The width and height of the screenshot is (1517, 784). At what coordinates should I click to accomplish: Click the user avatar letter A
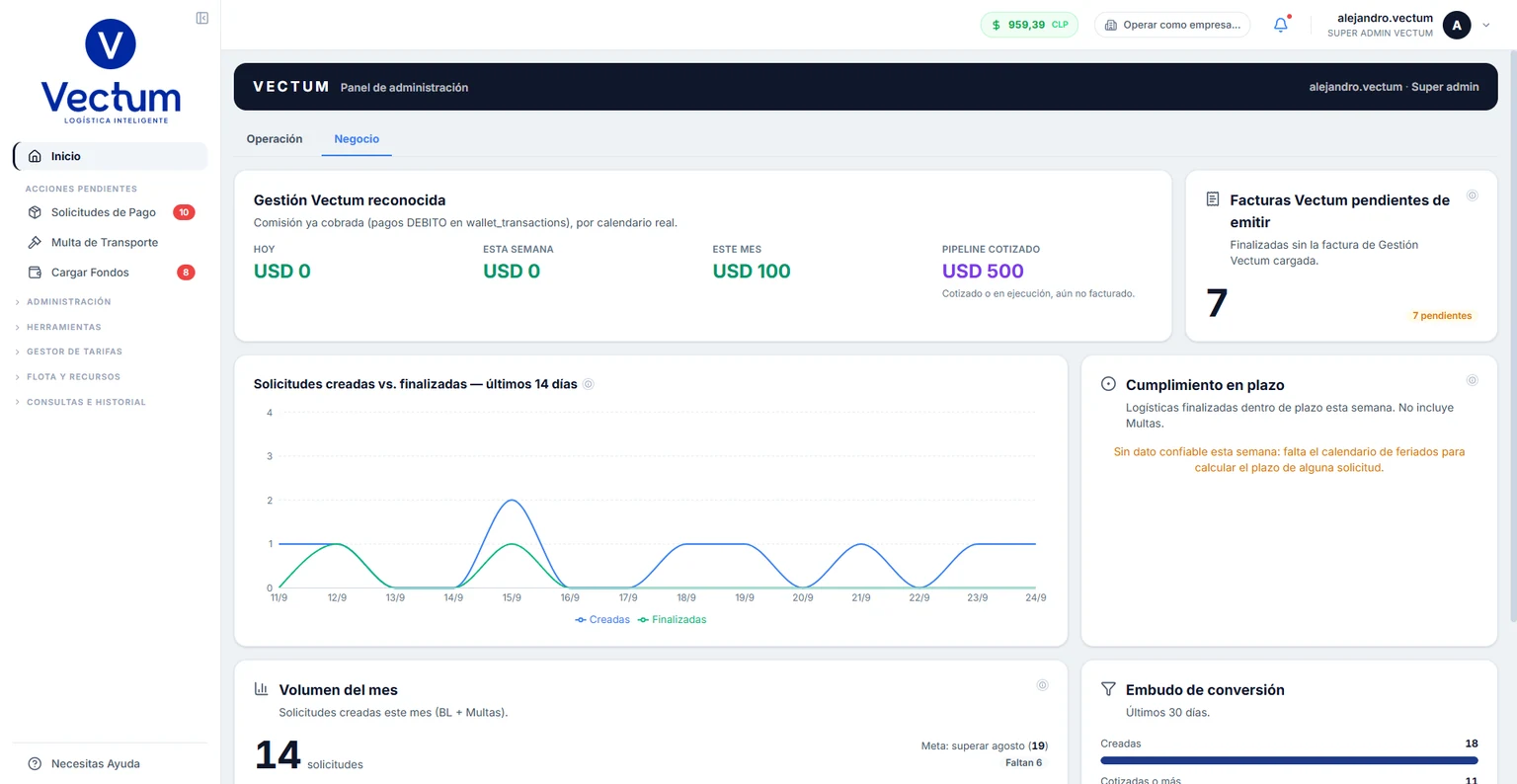[x=1457, y=26]
